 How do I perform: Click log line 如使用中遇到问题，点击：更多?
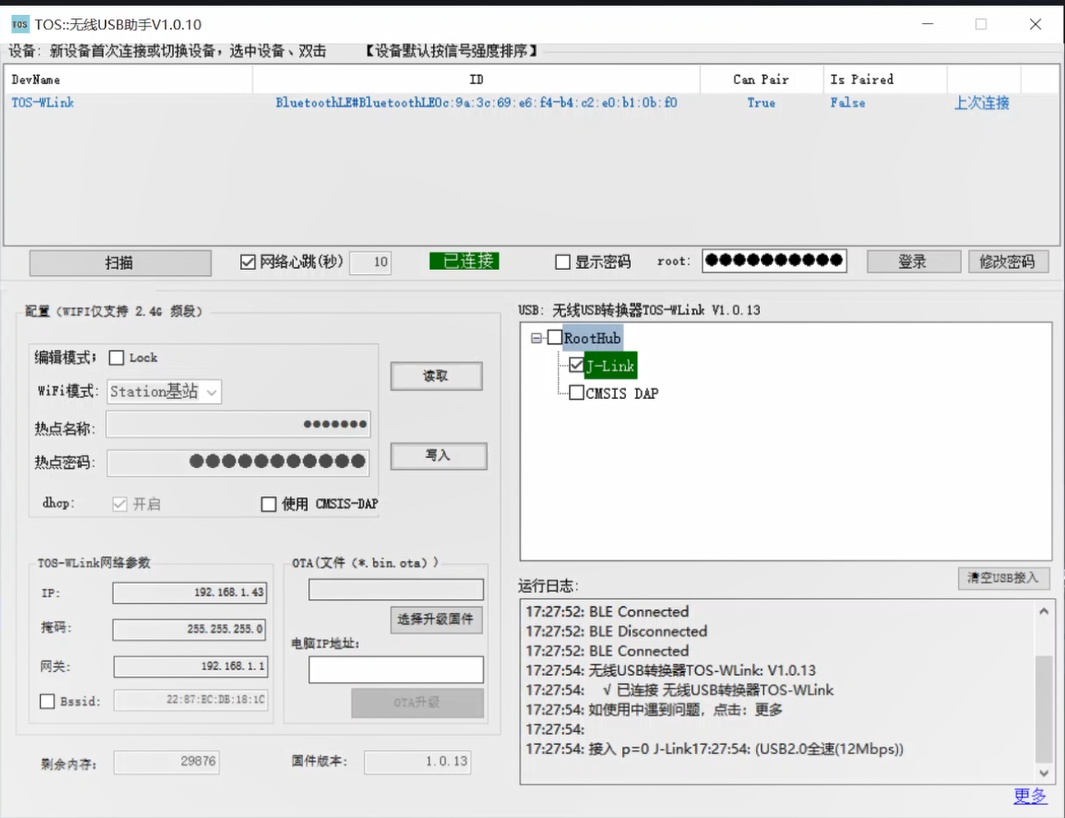coord(654,710)
